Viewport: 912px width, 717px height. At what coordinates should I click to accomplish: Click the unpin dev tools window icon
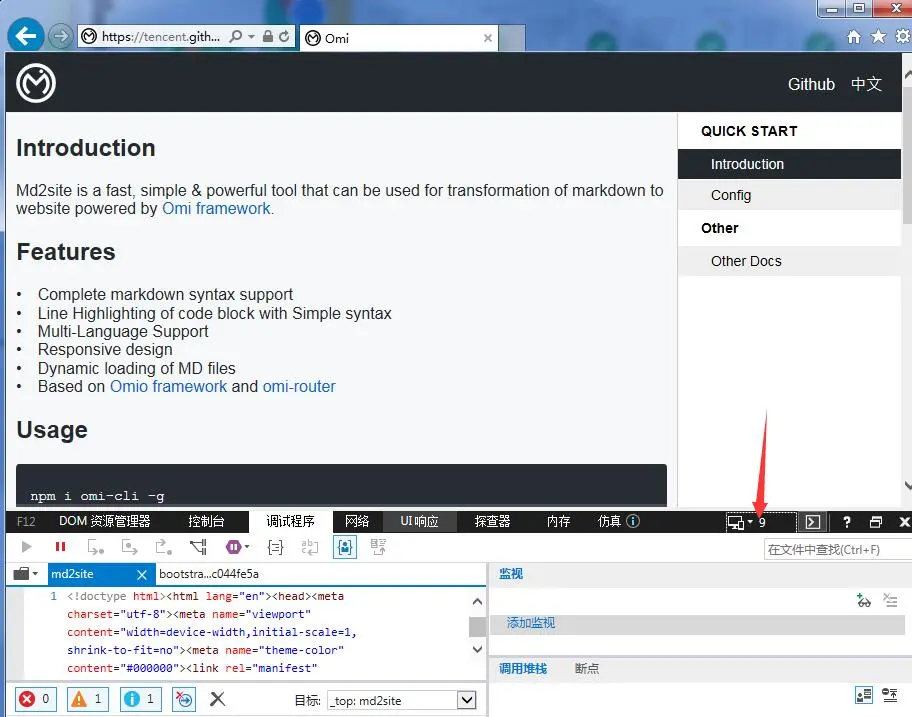pos(875,522)
